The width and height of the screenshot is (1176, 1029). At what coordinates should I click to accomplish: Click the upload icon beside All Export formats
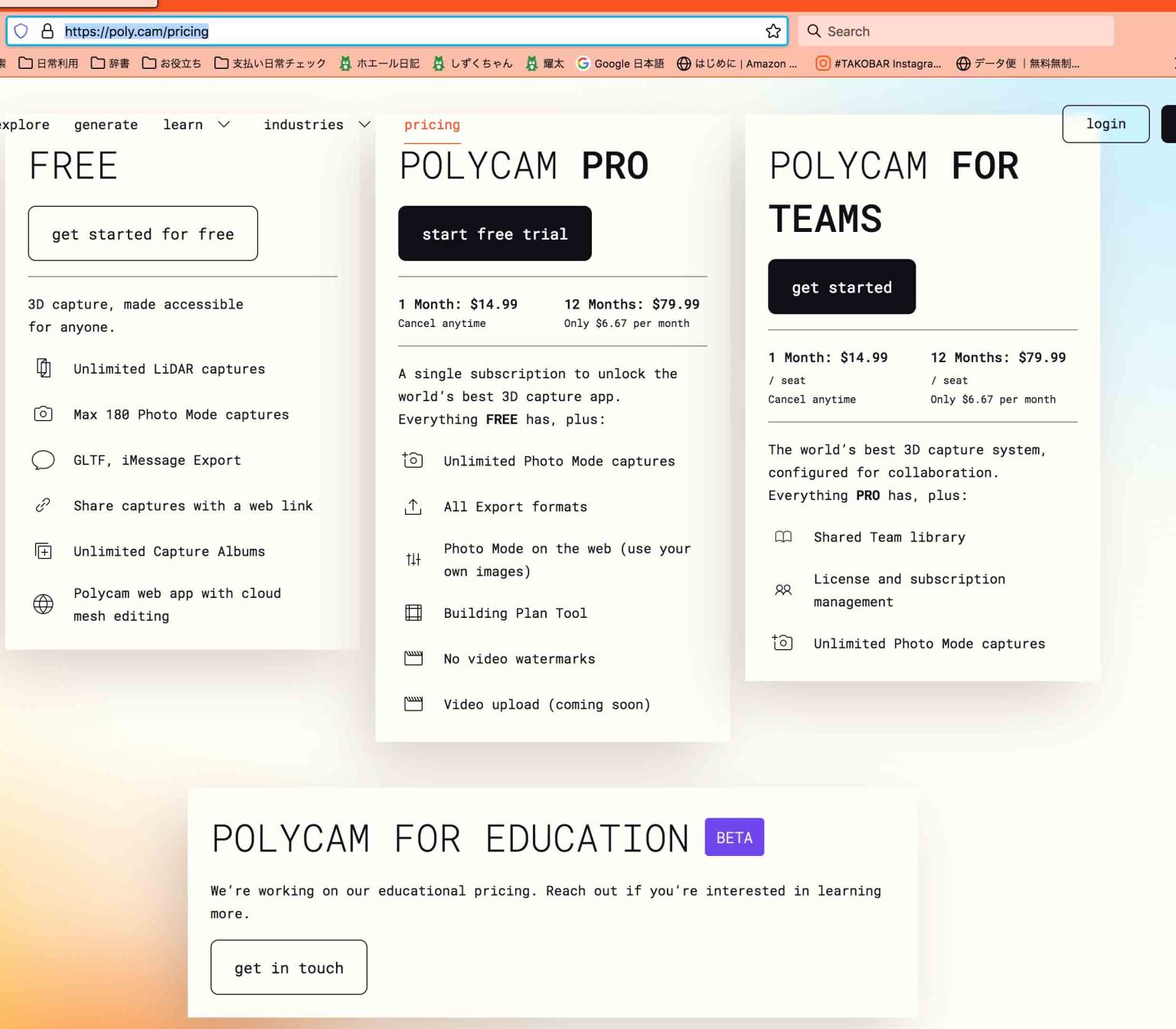[x=413, y=507]
